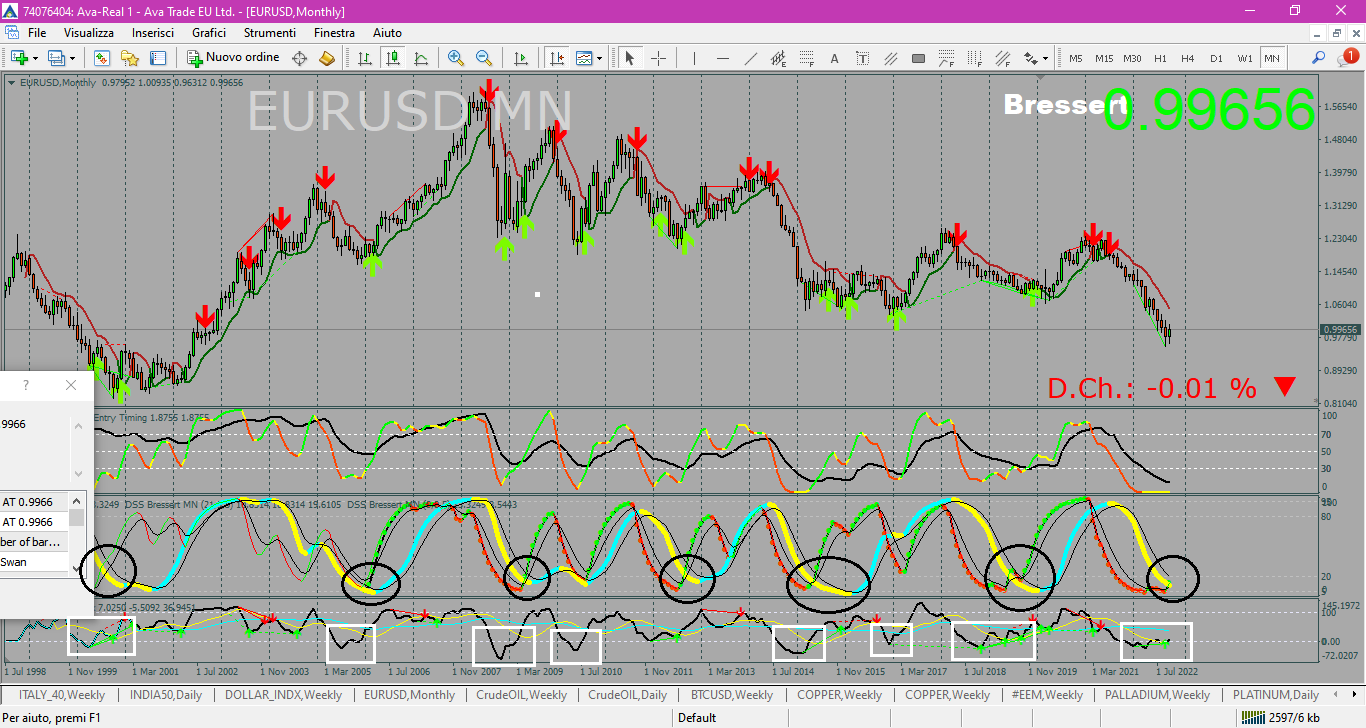The height and width of the screenshot is (728, 1366).
Task: Zoom in on the chart
Action: (456, 58)
